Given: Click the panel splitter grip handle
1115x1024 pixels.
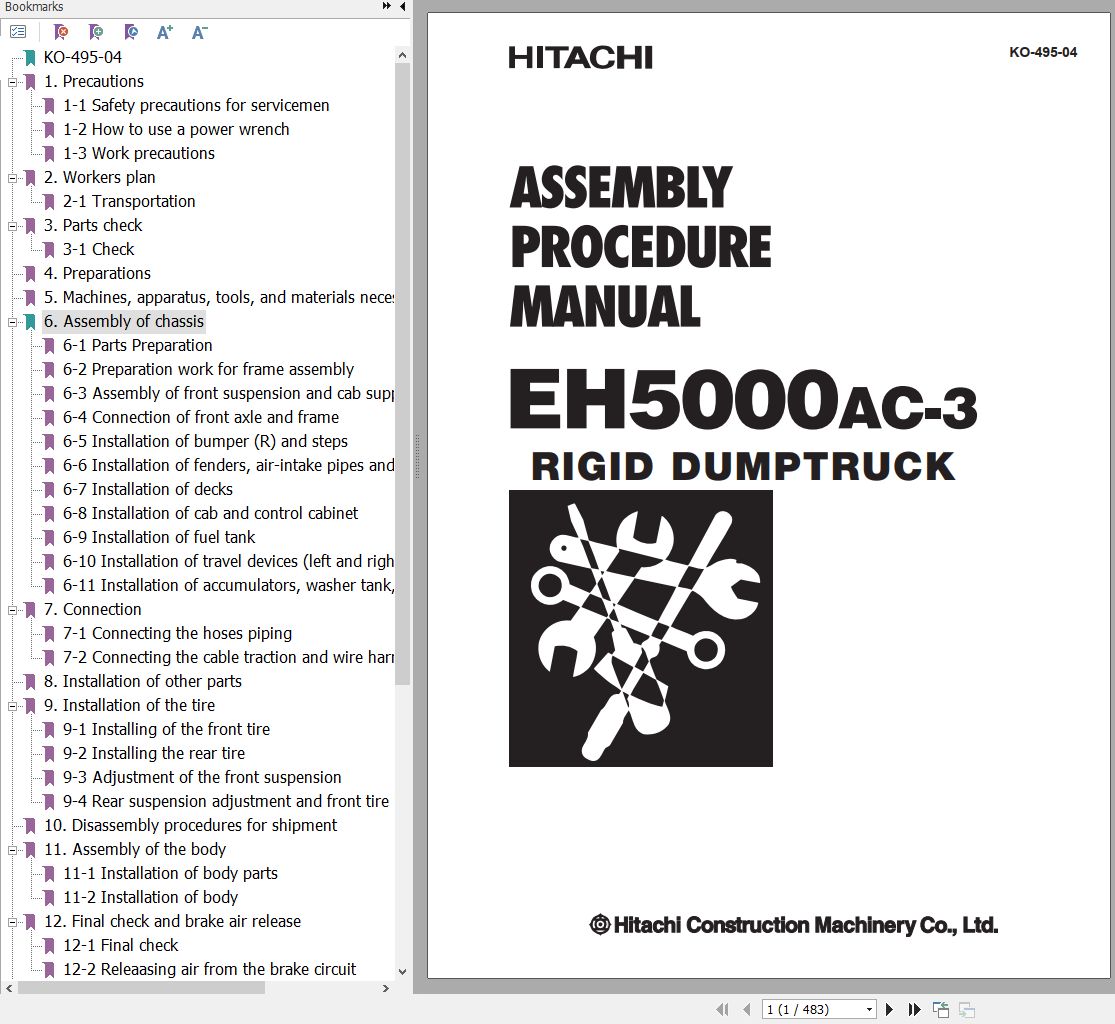Looking at the screenshot, I should pos(417,457).
